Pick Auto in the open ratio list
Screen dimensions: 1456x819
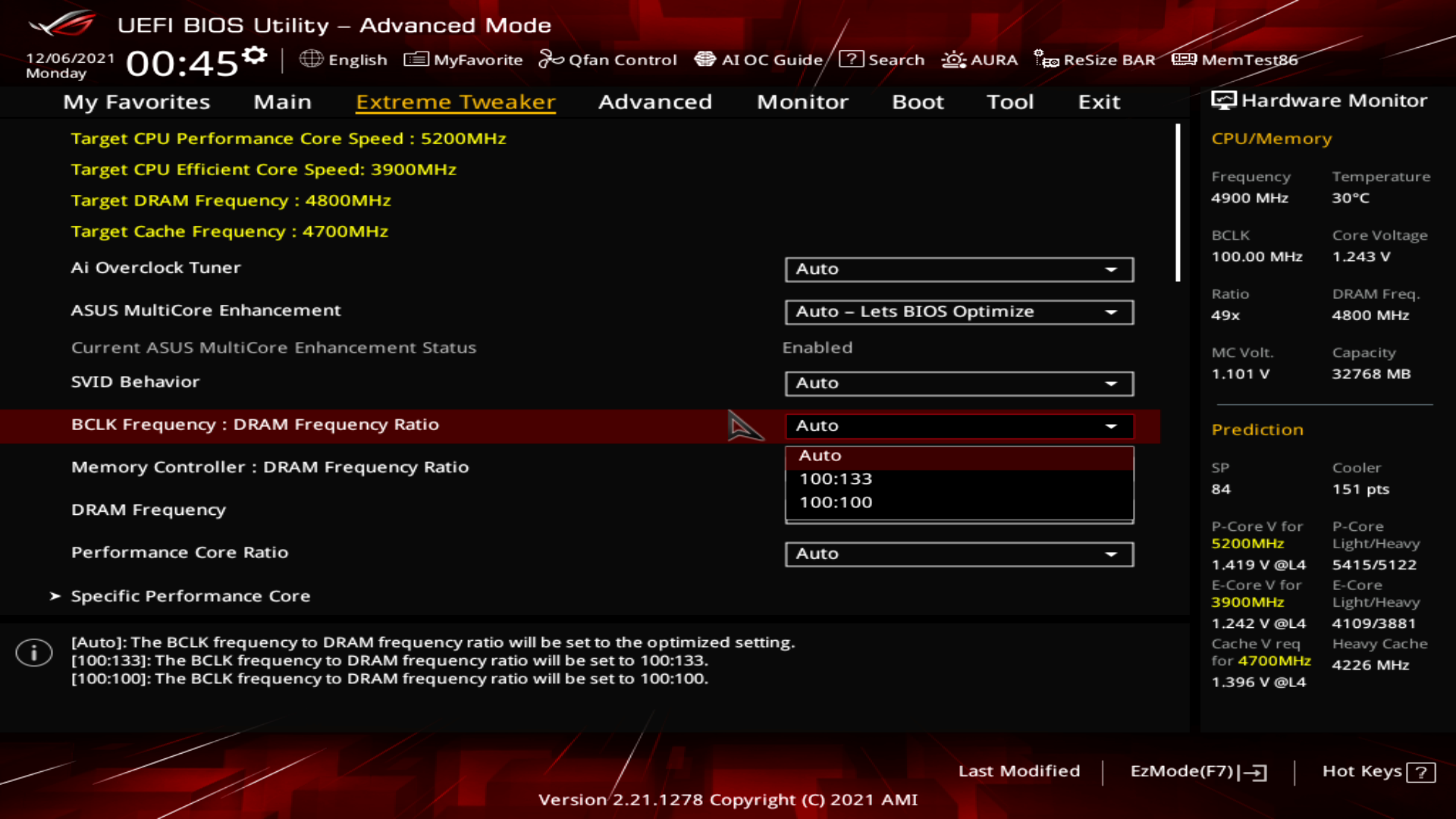tap(821, 456)
